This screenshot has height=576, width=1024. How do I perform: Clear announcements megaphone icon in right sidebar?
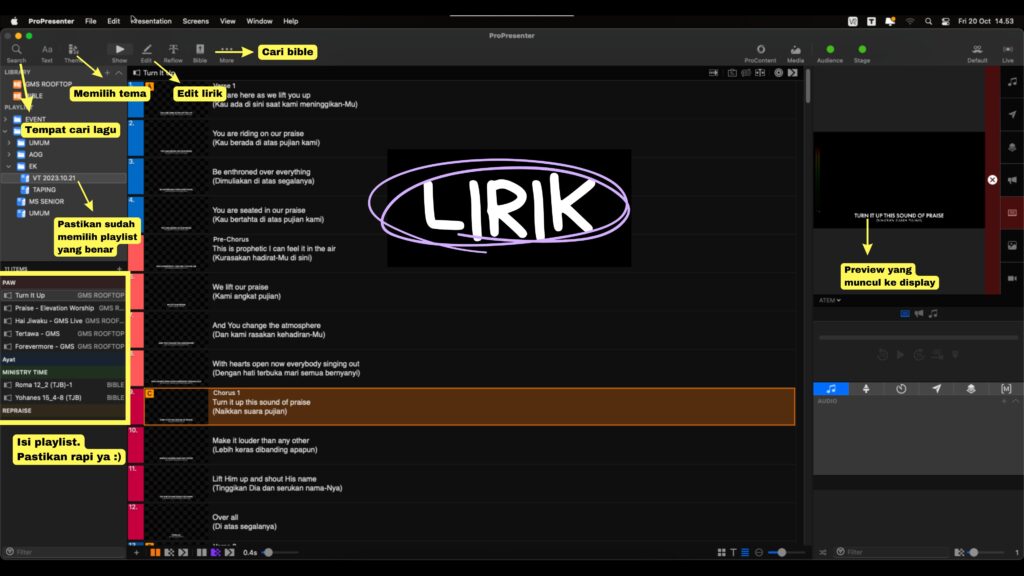(x=1012, y=180)
